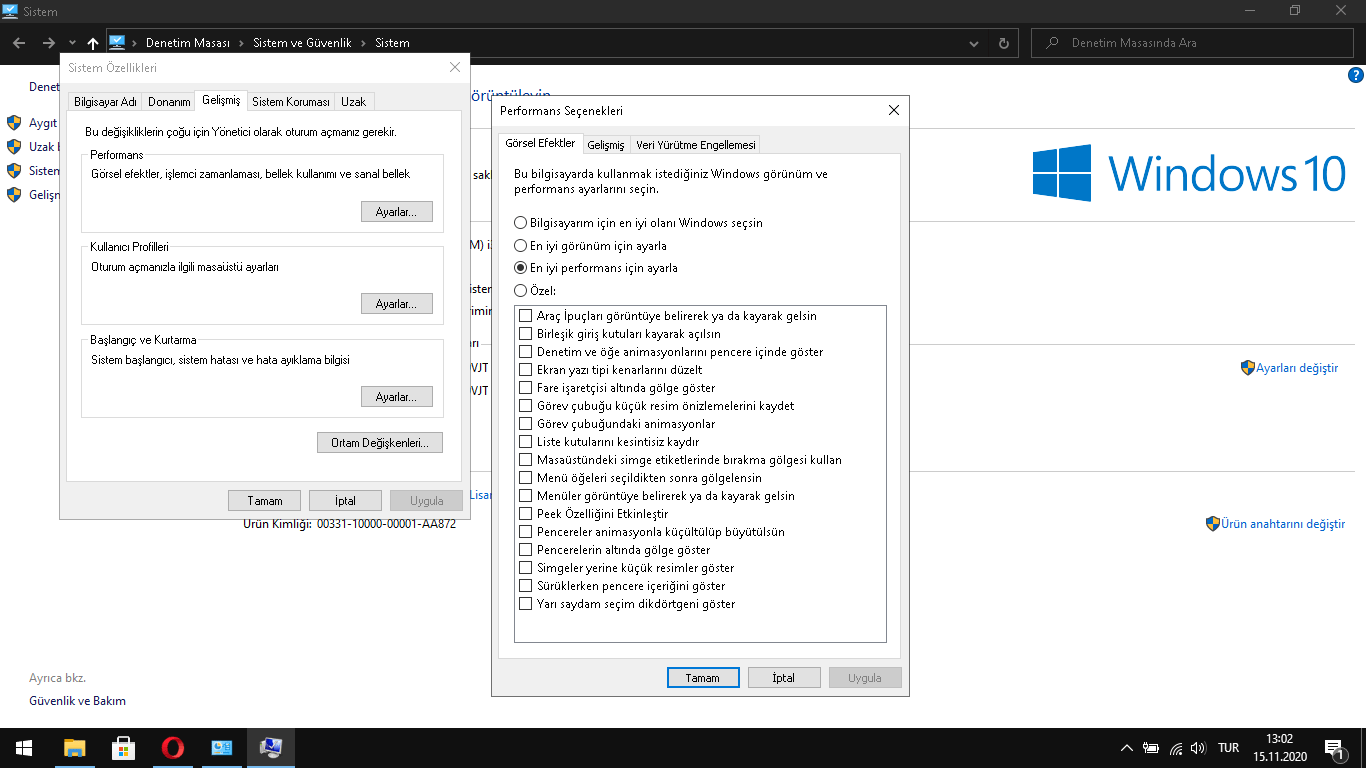Tick 'Yarı saydam seçim dikdörtgeni göster'
Screen dimensions: 1366x768
526,604
